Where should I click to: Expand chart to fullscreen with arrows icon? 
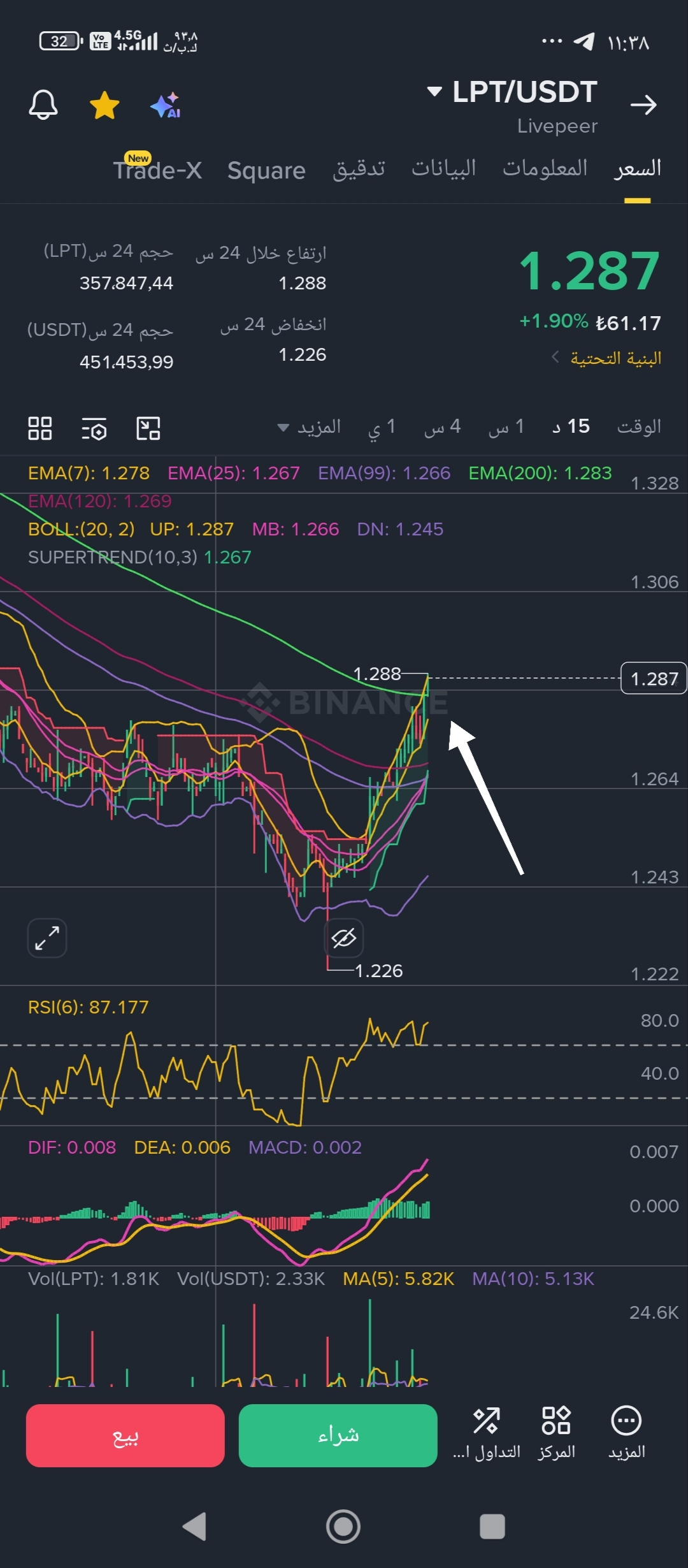[47, 938]
